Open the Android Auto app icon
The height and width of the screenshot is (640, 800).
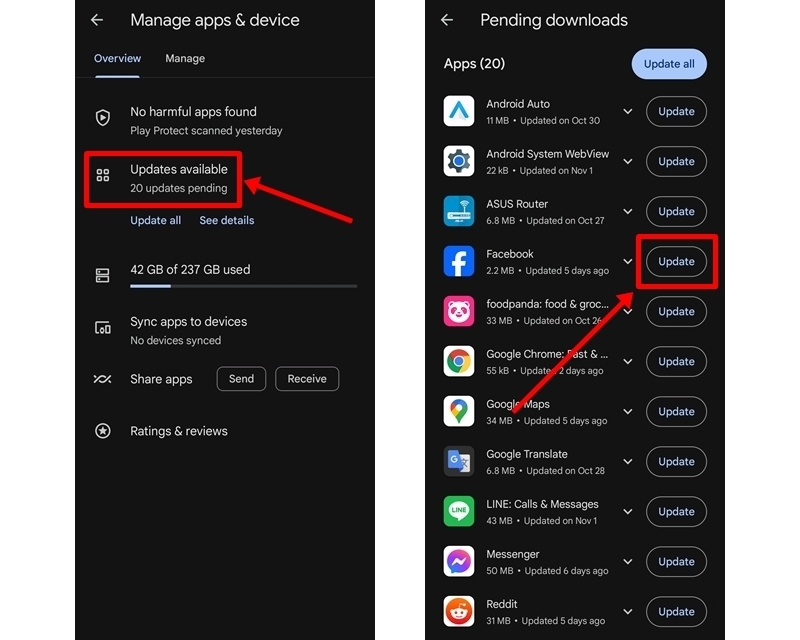459,111
